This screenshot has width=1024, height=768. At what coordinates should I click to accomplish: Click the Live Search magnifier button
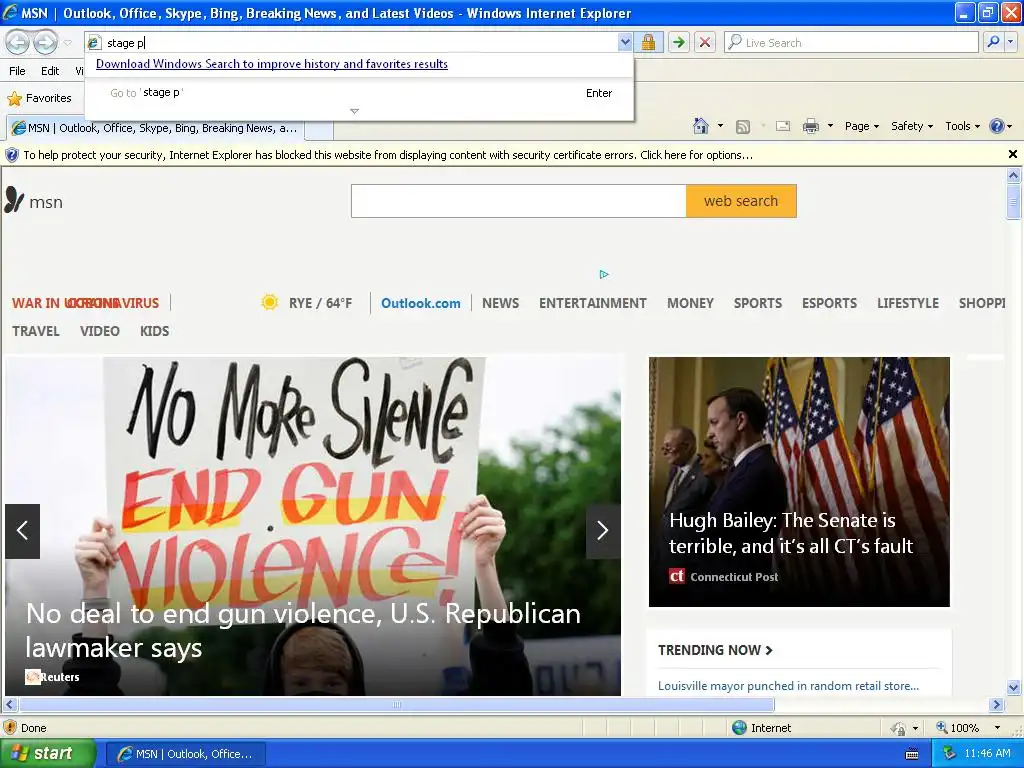(993, 42)
